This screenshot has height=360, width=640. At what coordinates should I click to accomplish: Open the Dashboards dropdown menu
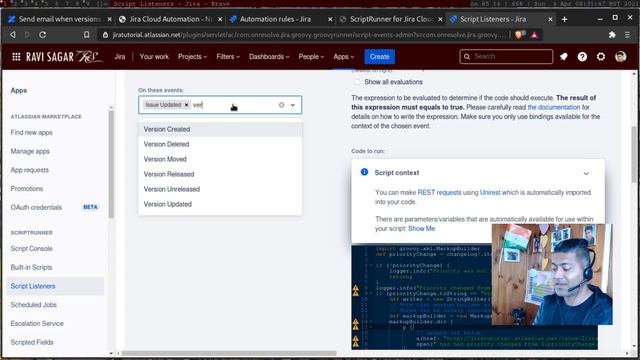pyautogui.click(x=269, y=57)
